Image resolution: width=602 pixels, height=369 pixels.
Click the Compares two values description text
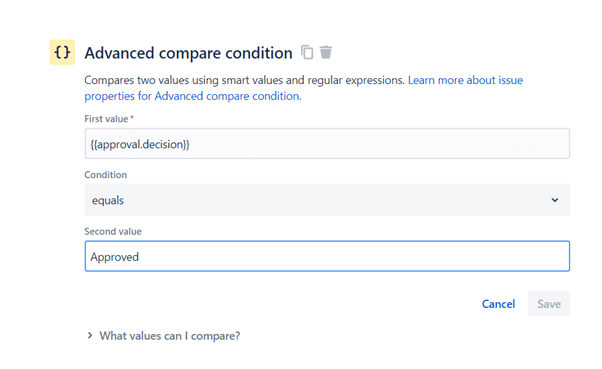tap(245, 80)
